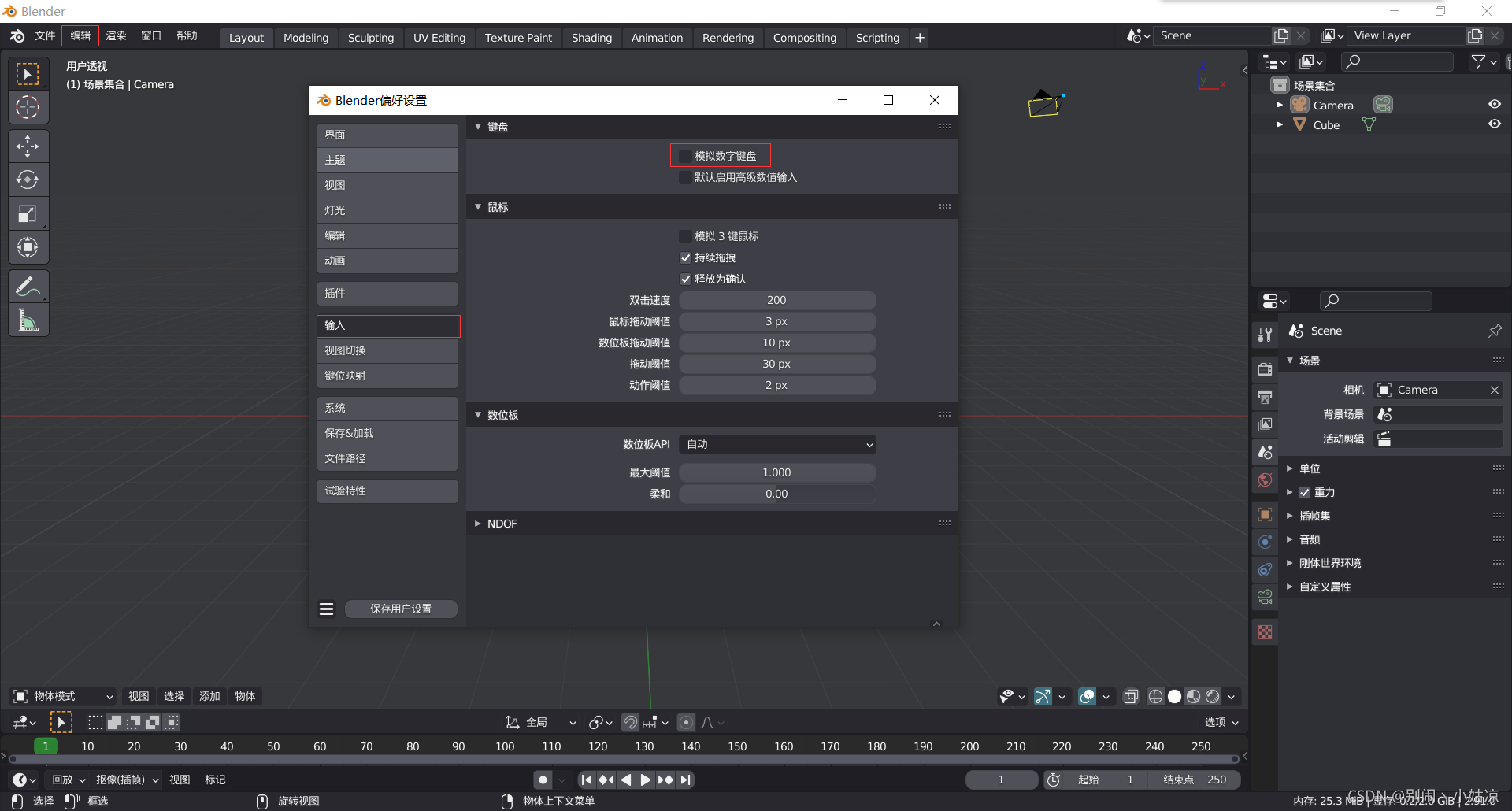Open the 数位板API dropdown

pos(778,444)
